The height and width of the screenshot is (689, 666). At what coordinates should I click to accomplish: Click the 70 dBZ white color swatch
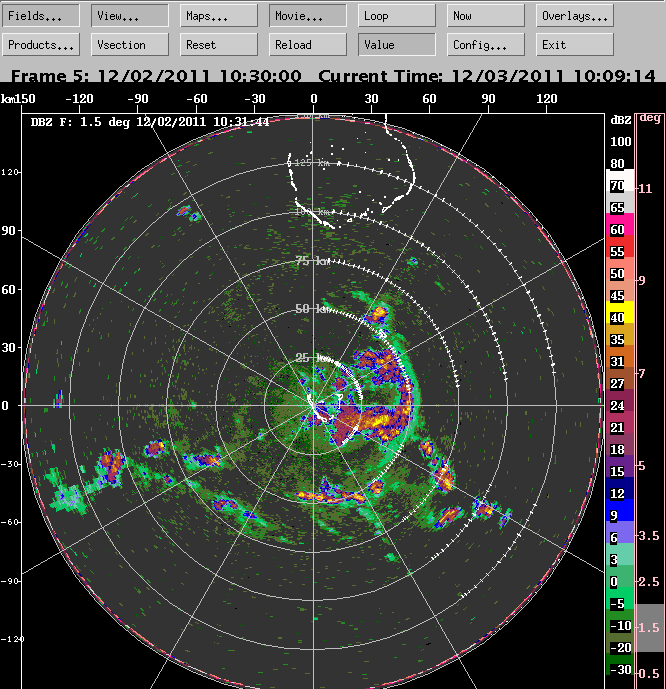(620, 180)
